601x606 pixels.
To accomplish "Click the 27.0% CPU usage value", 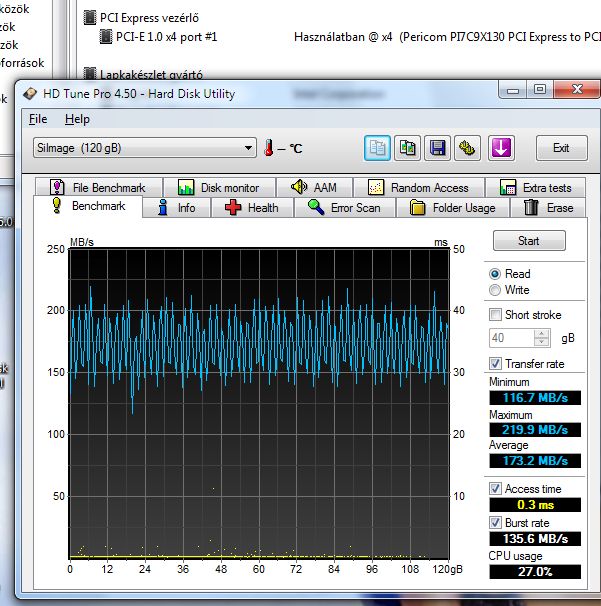I will pyautogui.click(x=535, y=572).
